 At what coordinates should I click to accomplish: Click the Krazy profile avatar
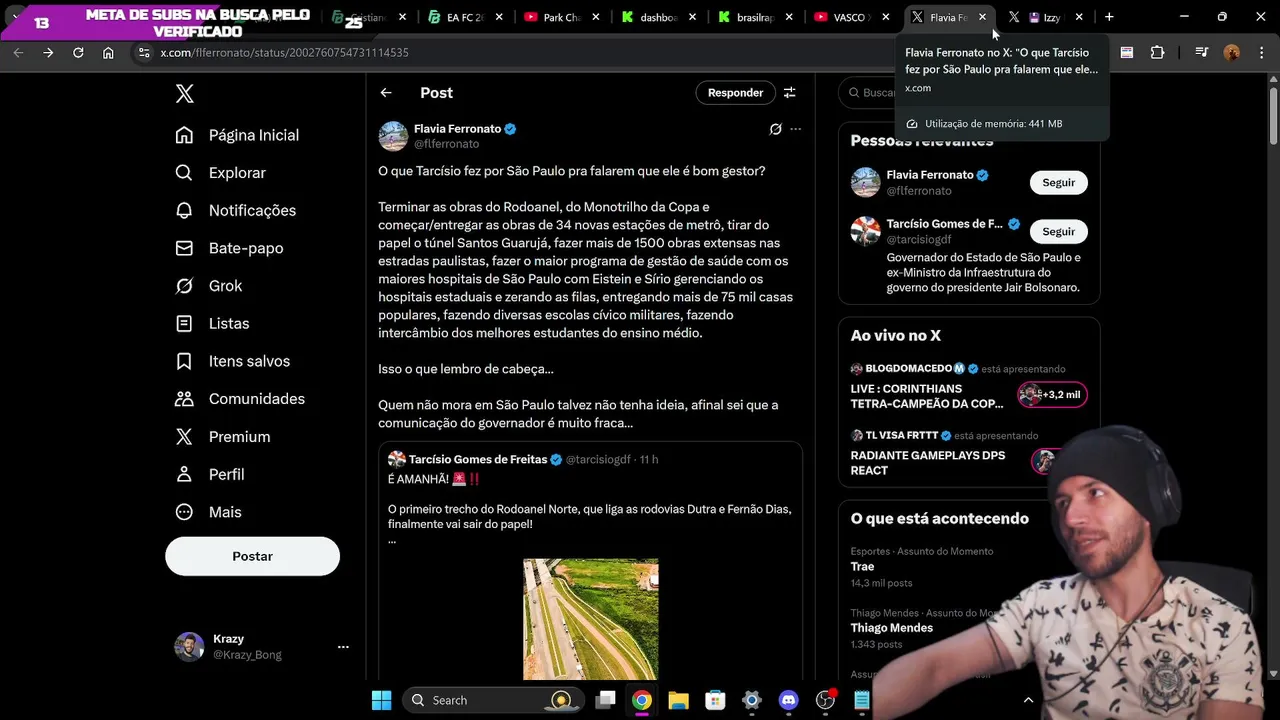190,647
